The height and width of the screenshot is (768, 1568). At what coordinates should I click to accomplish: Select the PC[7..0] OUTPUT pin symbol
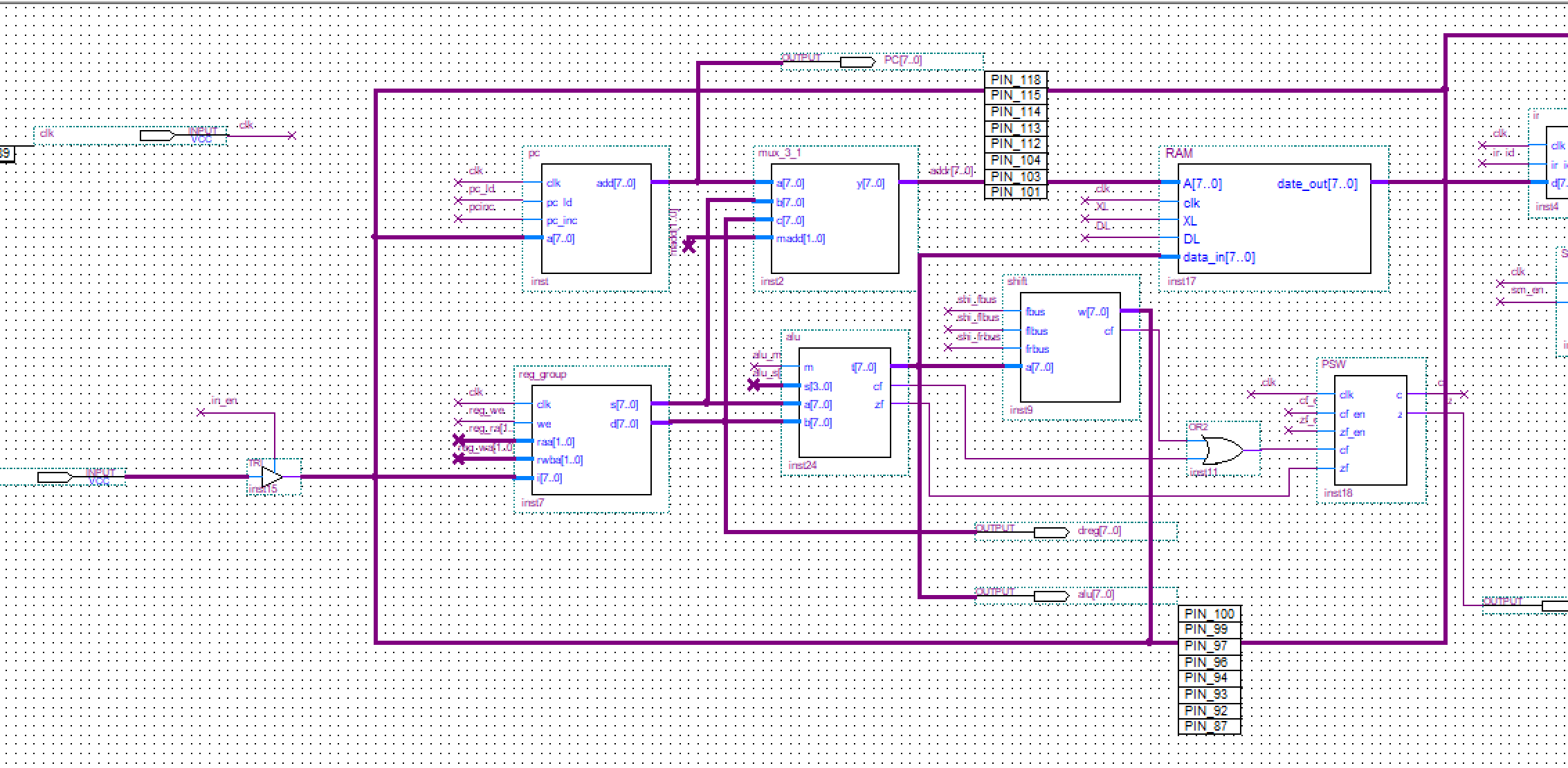(x=882, y=62)
